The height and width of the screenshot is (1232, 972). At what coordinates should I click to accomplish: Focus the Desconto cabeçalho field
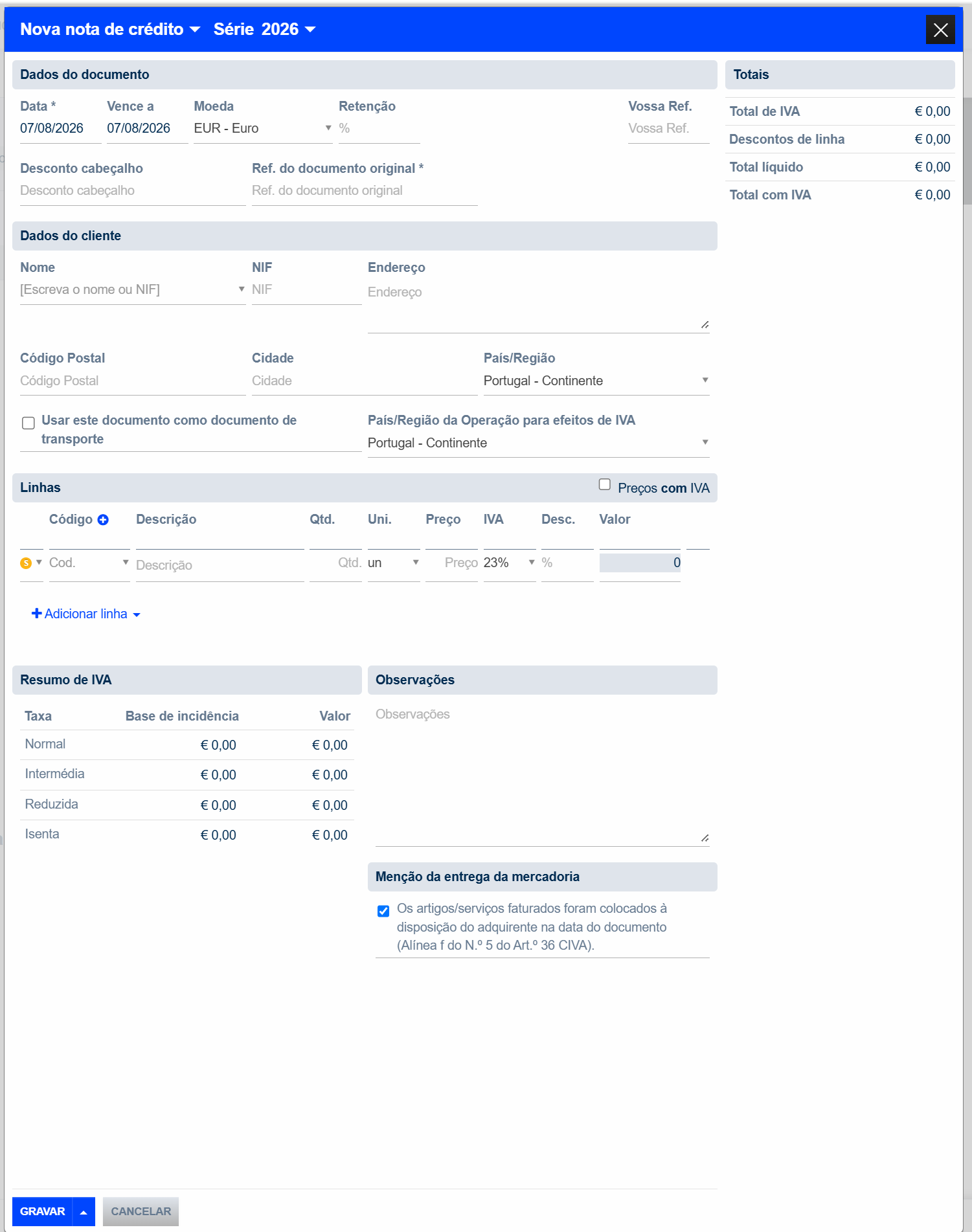133,190
